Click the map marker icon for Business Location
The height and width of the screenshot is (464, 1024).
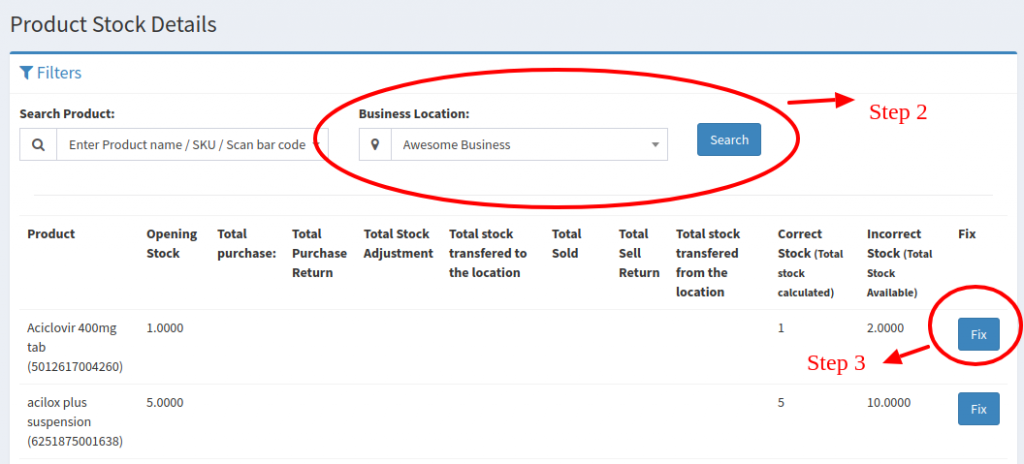pyautogui.click(x=375, y=145)
